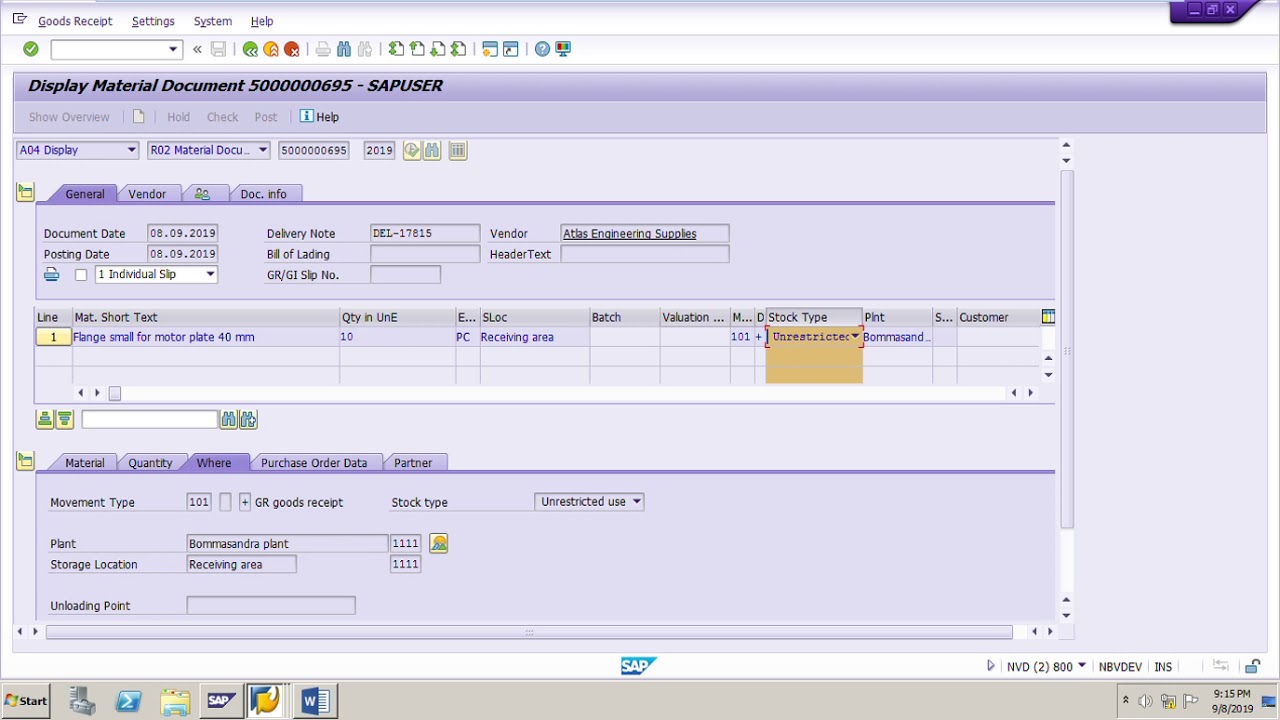Screen dimensions: 1280x720
Task: Click the grid icon next to document search
Action: click(x=458, y=150)
